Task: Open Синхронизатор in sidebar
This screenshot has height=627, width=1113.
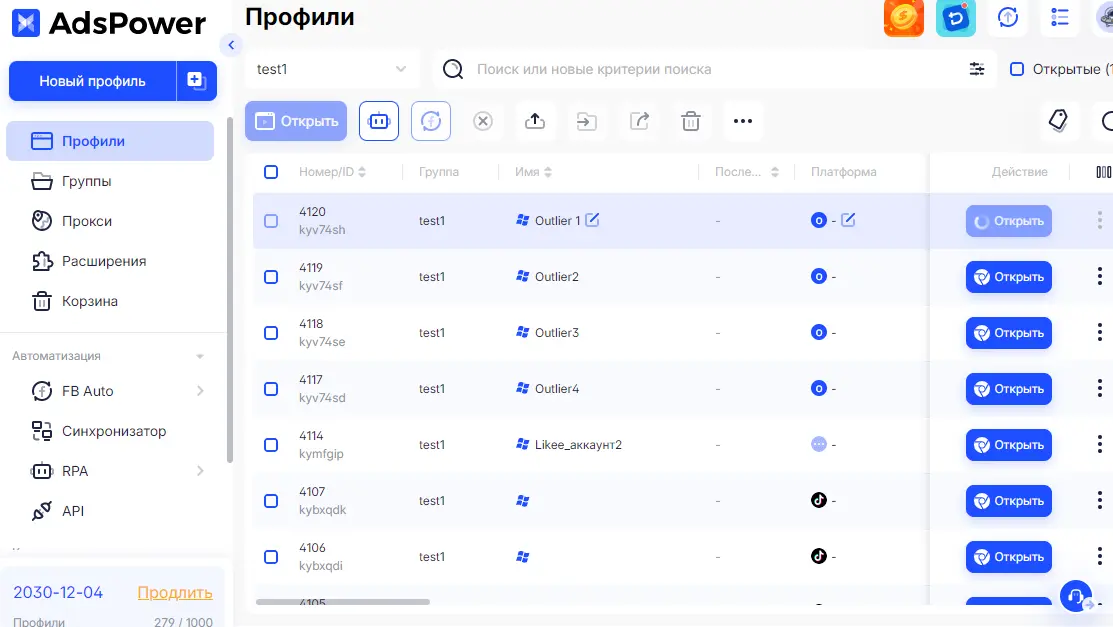Action: [110, 431]
